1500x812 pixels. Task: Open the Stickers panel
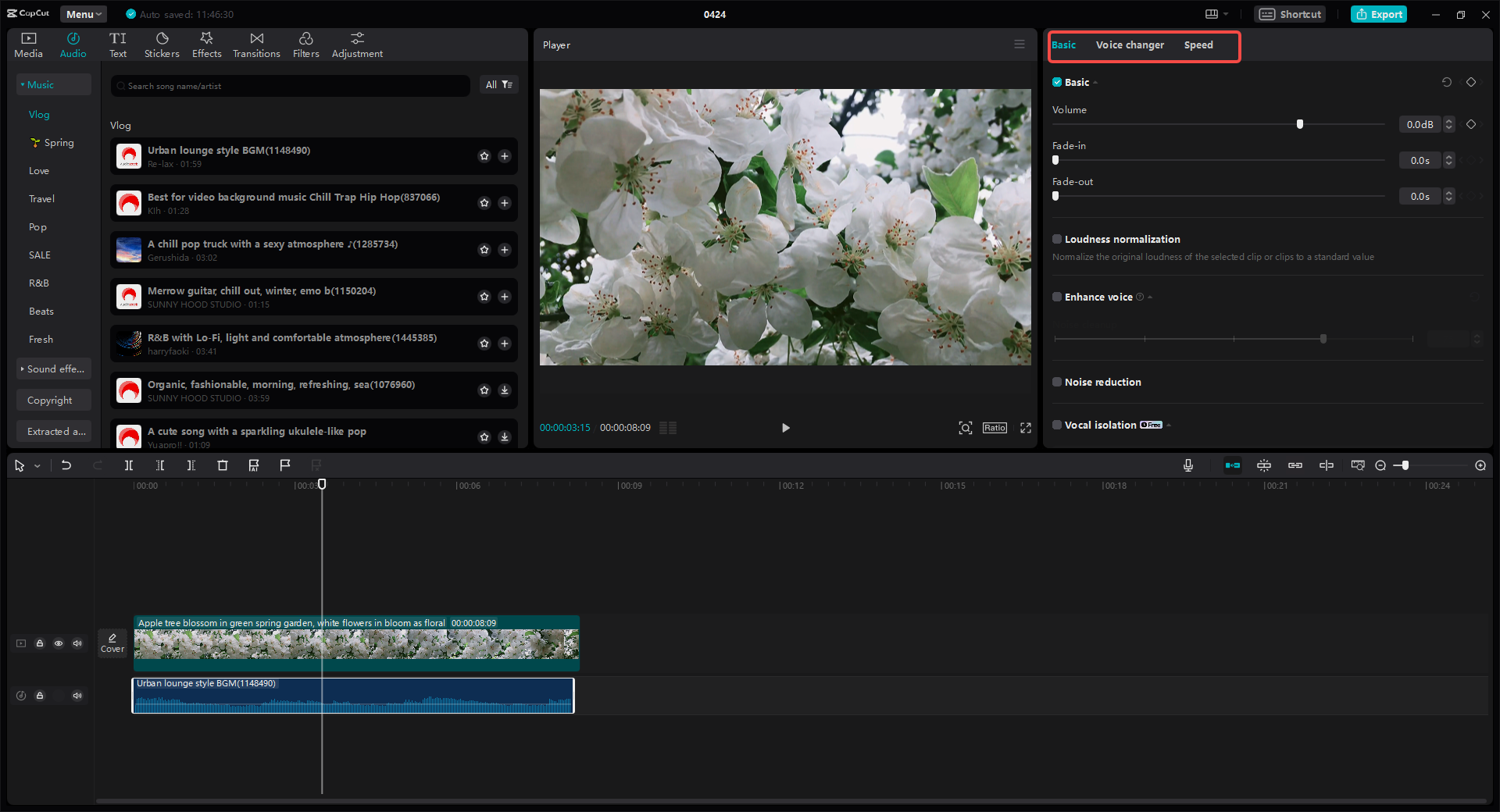pos(162,45)
